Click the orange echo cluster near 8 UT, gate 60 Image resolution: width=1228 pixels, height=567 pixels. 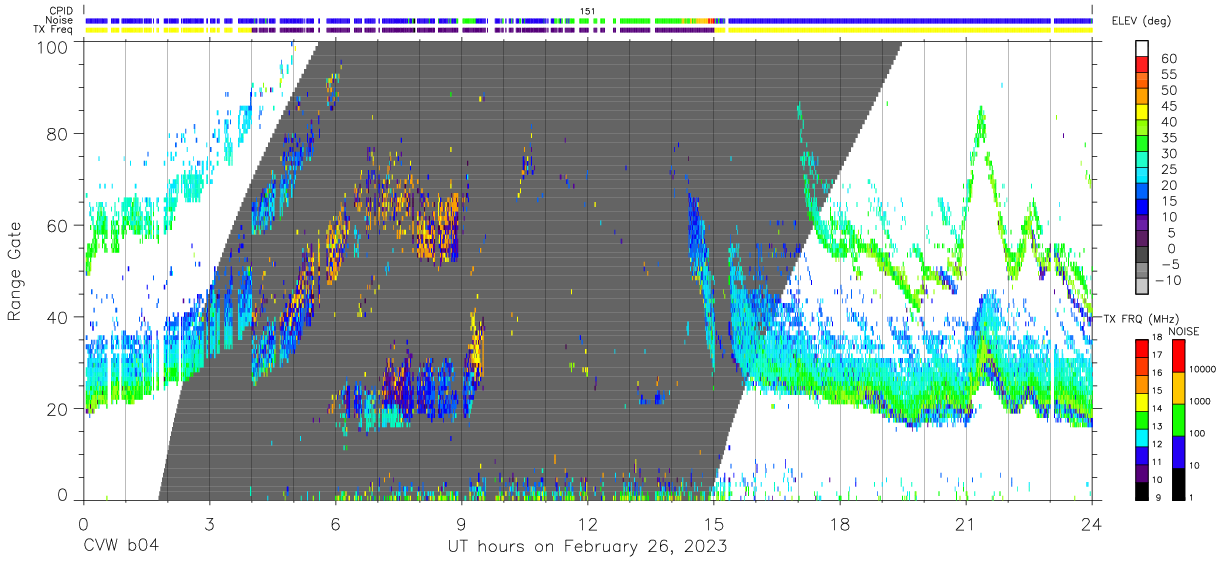tap(438, 226)
